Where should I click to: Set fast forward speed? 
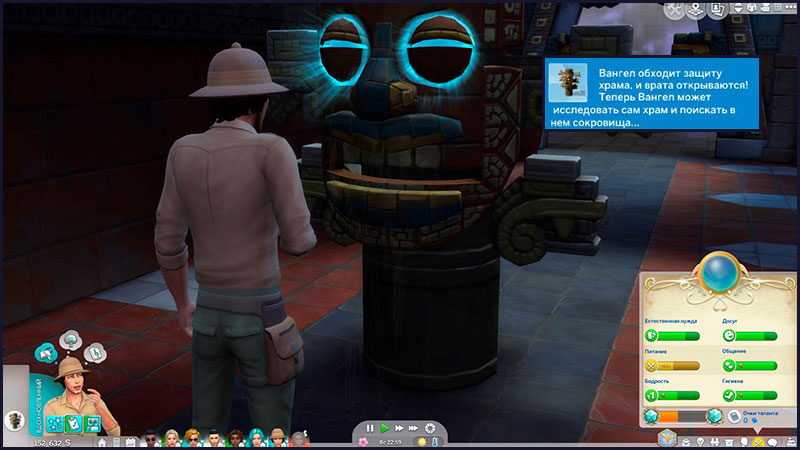(399, 429)
